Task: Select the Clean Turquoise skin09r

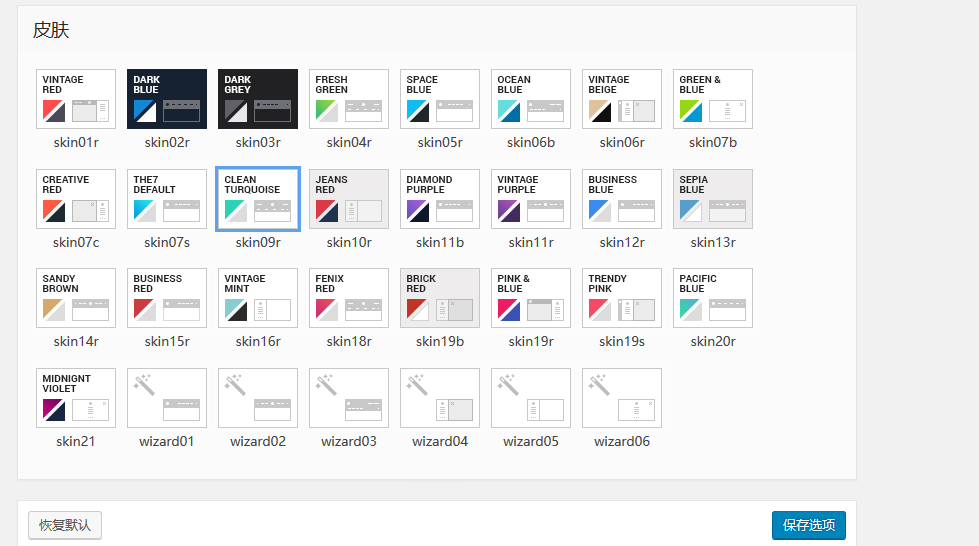Action: 258,199
